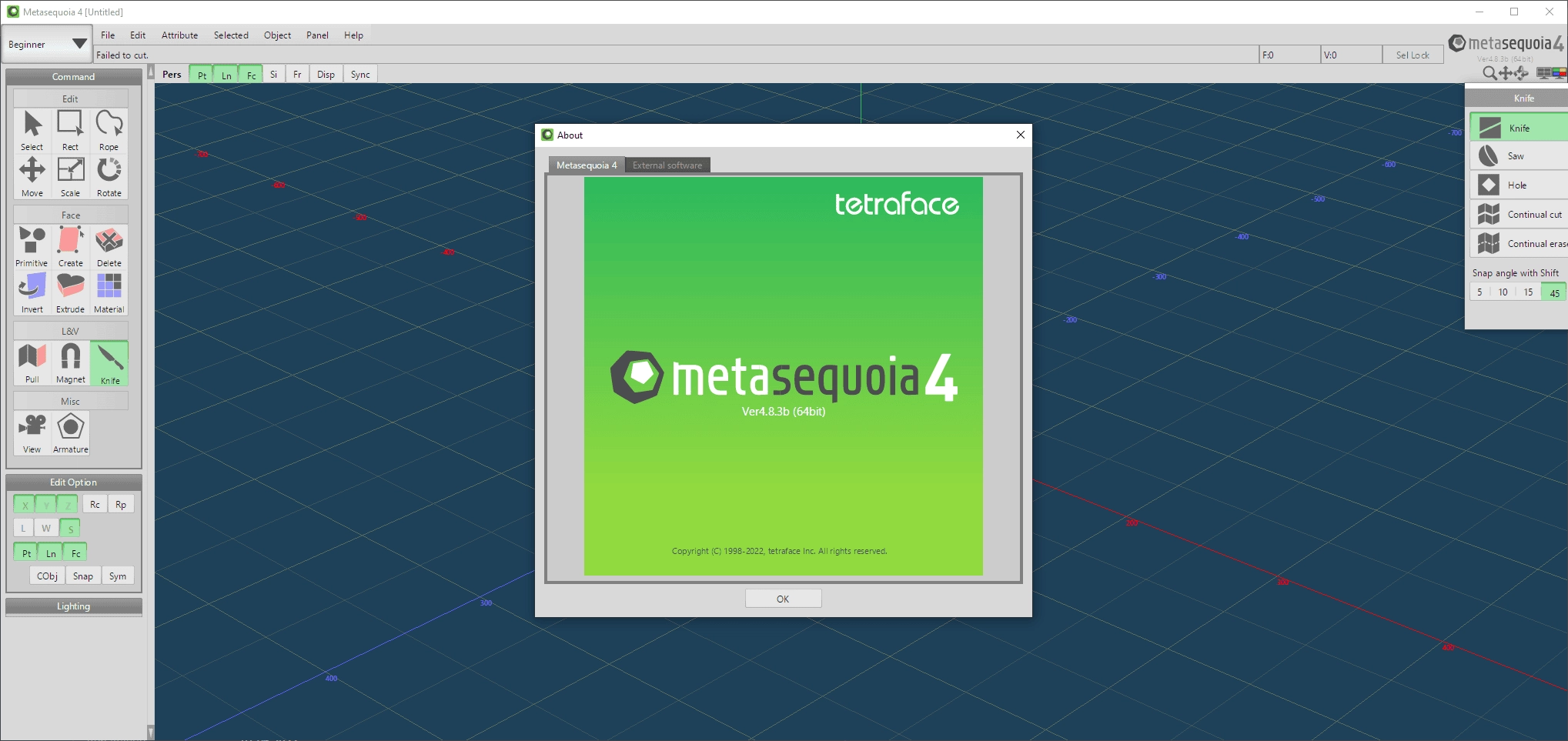Viewport: 1568px width, 741px height.
Task: Select the Create face tool
Action: 70,246
